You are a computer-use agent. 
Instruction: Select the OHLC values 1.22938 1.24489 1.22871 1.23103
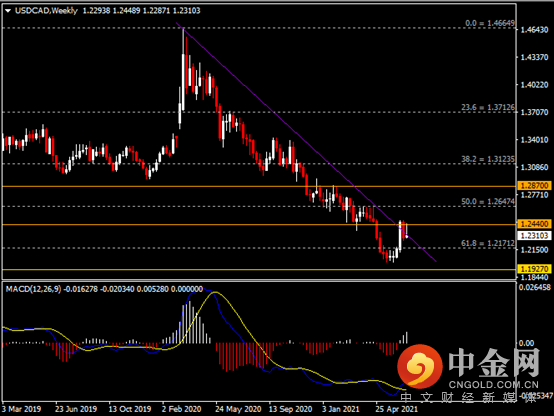tap(141, 11)
